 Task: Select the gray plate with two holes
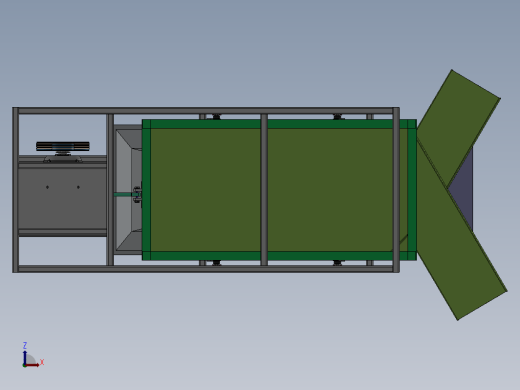pyautogui.click(x=62, y=199)
